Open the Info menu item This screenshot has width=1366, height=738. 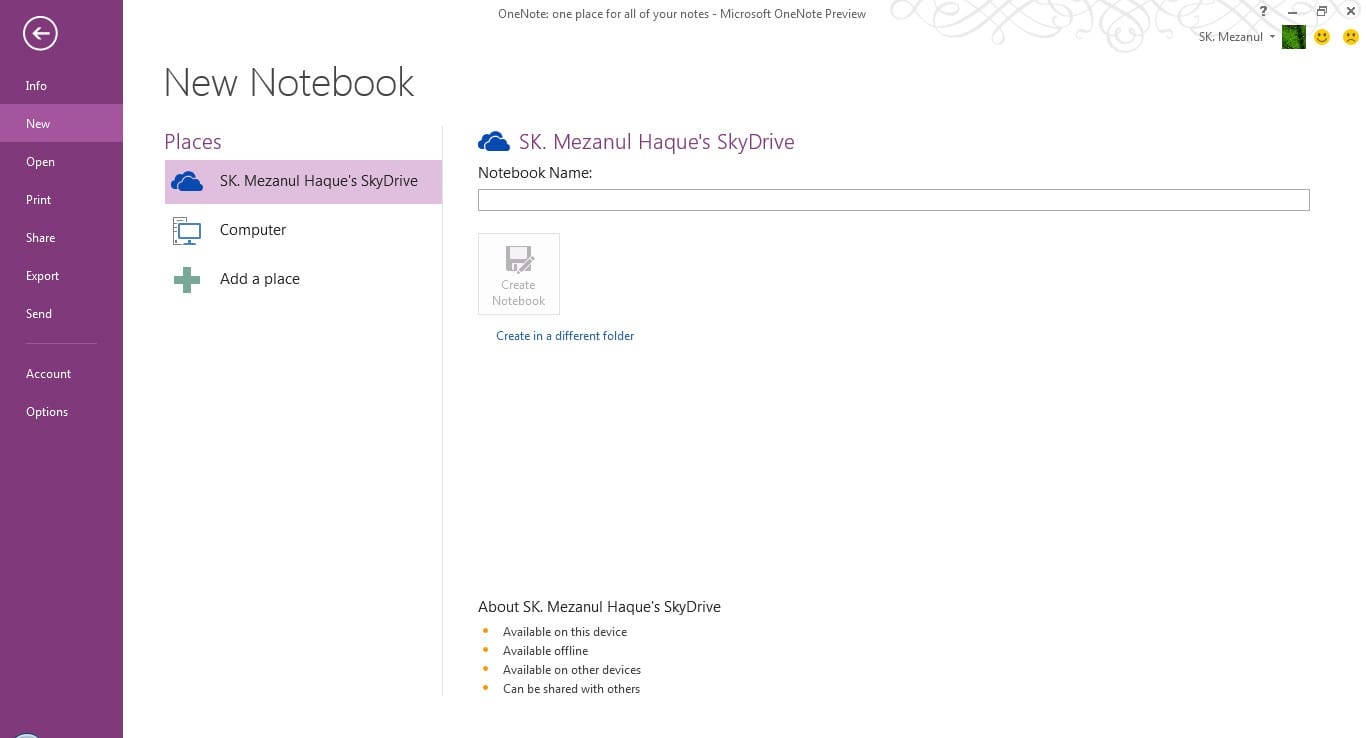point(61,86)
